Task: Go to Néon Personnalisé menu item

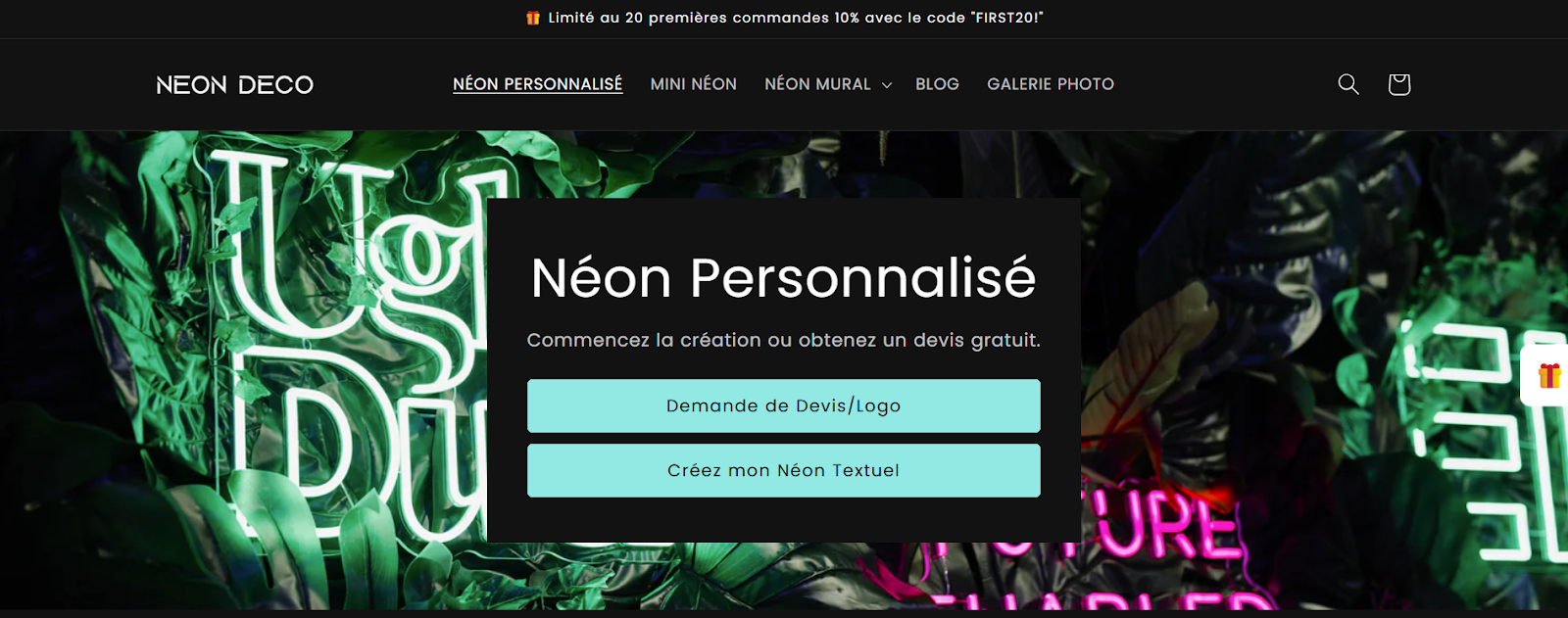Action: pos(537,84)
